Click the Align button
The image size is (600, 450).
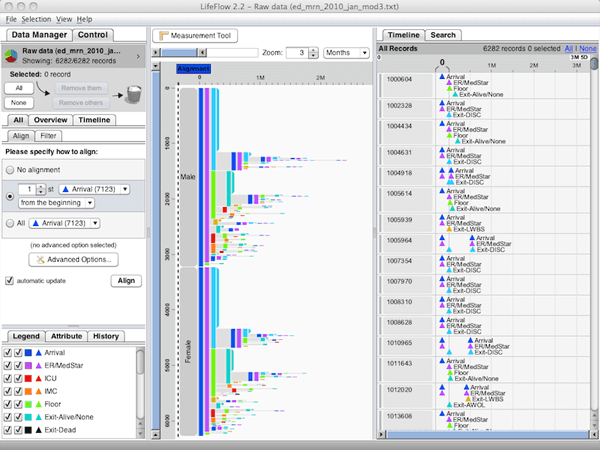pyautogui.click(x=126, y=280)
